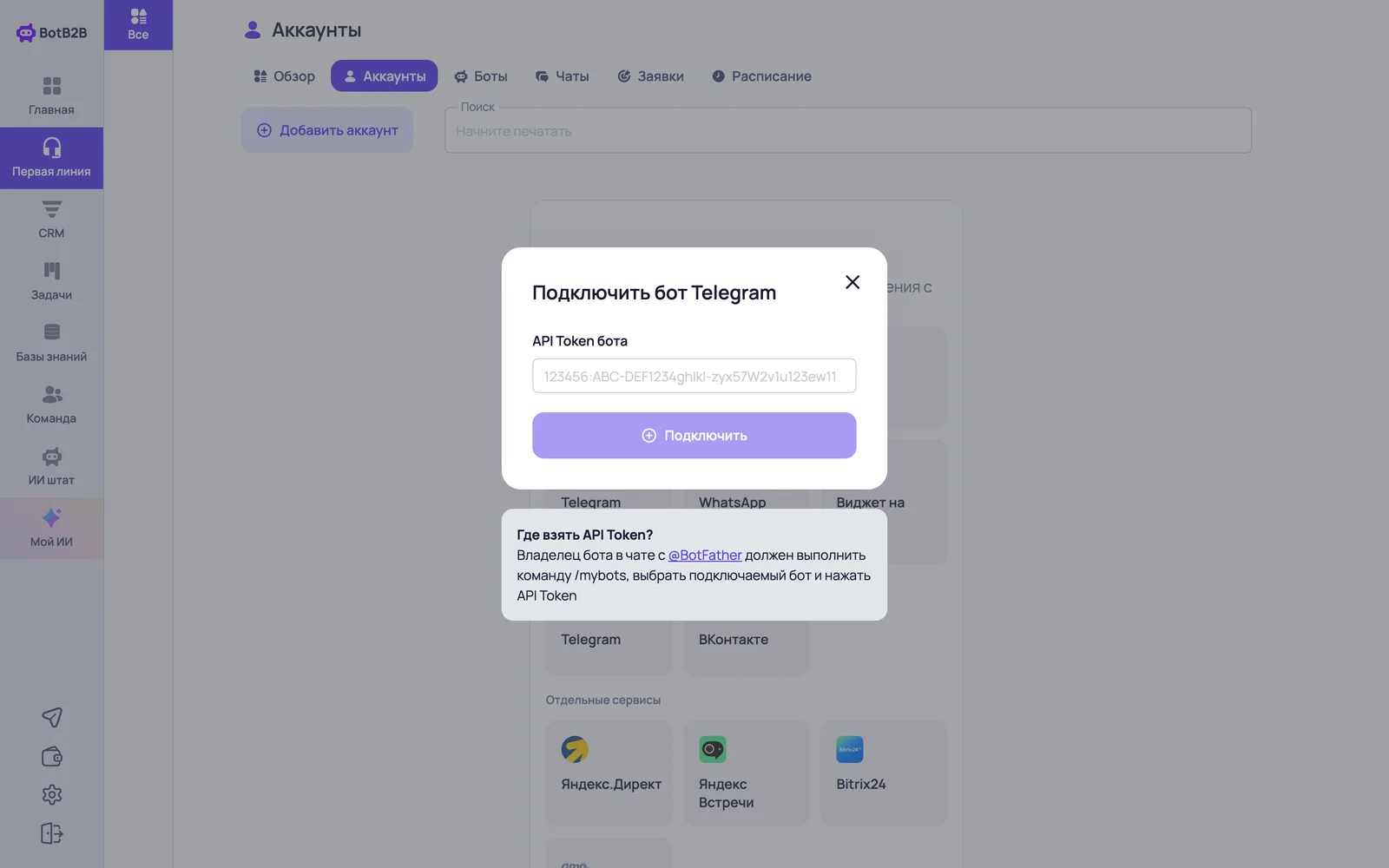This screenshot has width=1389, height=868.
Task: Open ИИ штат in the sidebar
Action: pyautogui.click(x=51, y=466)
